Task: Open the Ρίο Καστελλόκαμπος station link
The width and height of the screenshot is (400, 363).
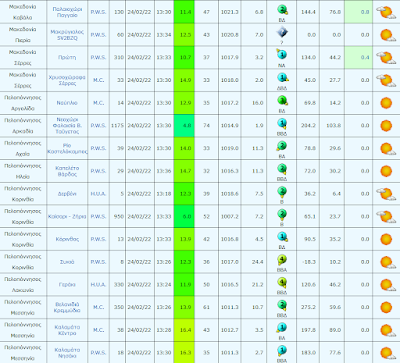Action: tap(67, 148)
